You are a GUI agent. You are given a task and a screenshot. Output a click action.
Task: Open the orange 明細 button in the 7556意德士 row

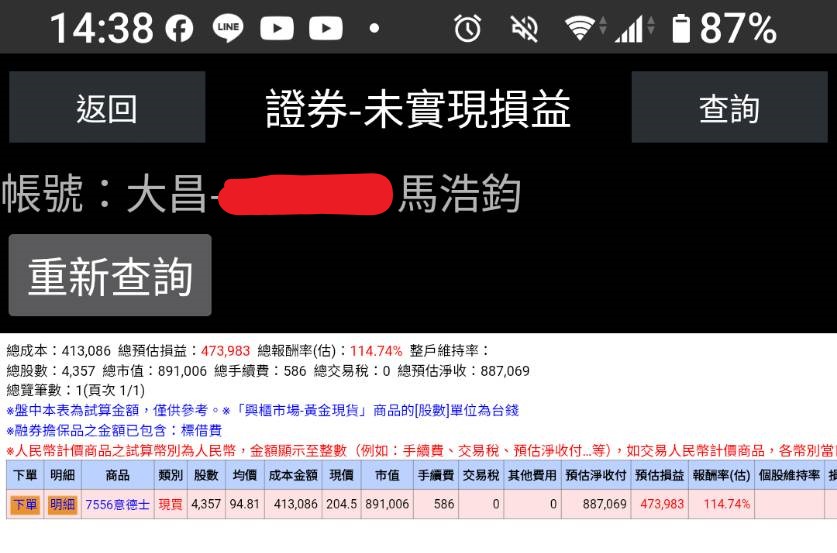tap(62, 504)
